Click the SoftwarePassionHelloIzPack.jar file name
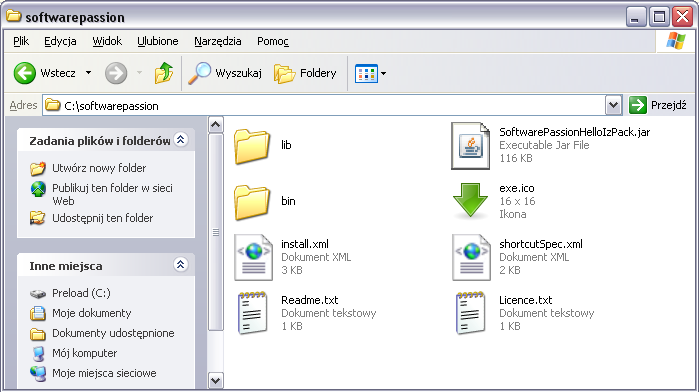 click(575, 132)
